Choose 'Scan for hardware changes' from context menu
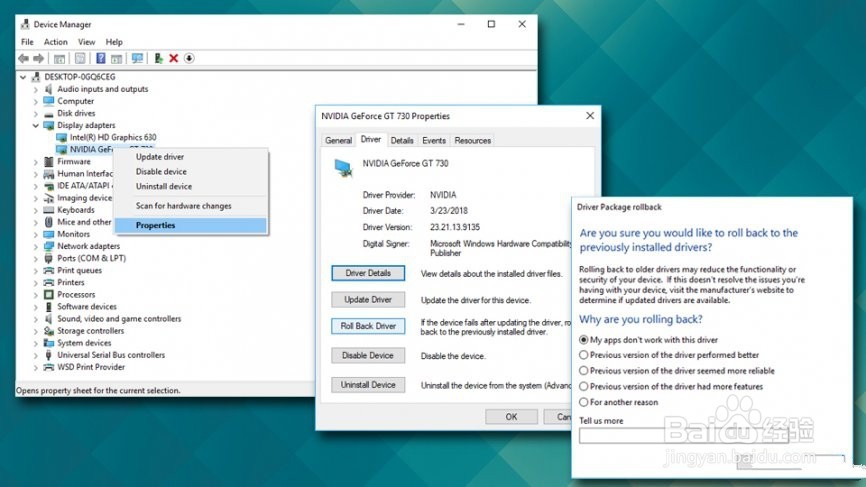This screenshot has width=866, height=487. click(x=191, y=206)
